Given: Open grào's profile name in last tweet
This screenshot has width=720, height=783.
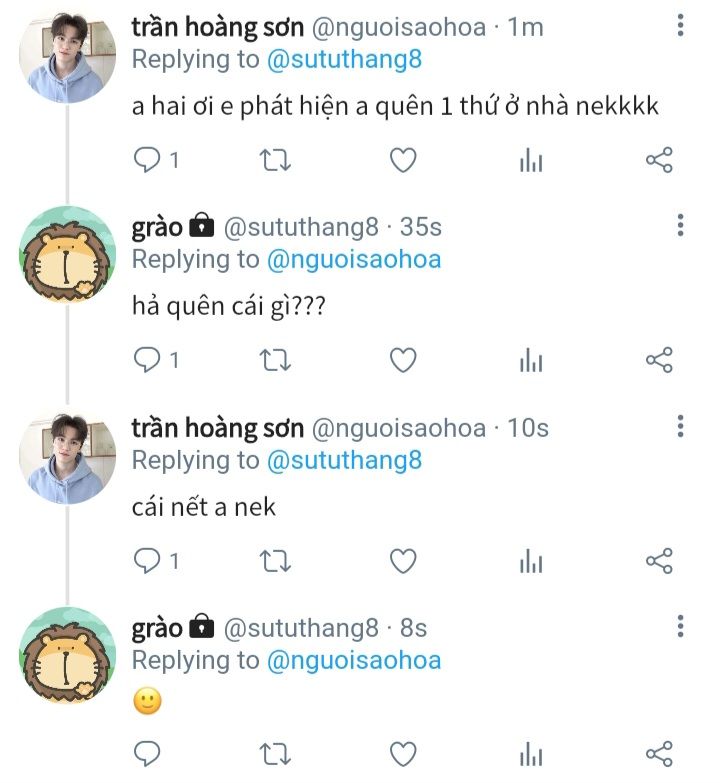Looking at the screenshot, I should pyautogui.click(x=157, y=628).
